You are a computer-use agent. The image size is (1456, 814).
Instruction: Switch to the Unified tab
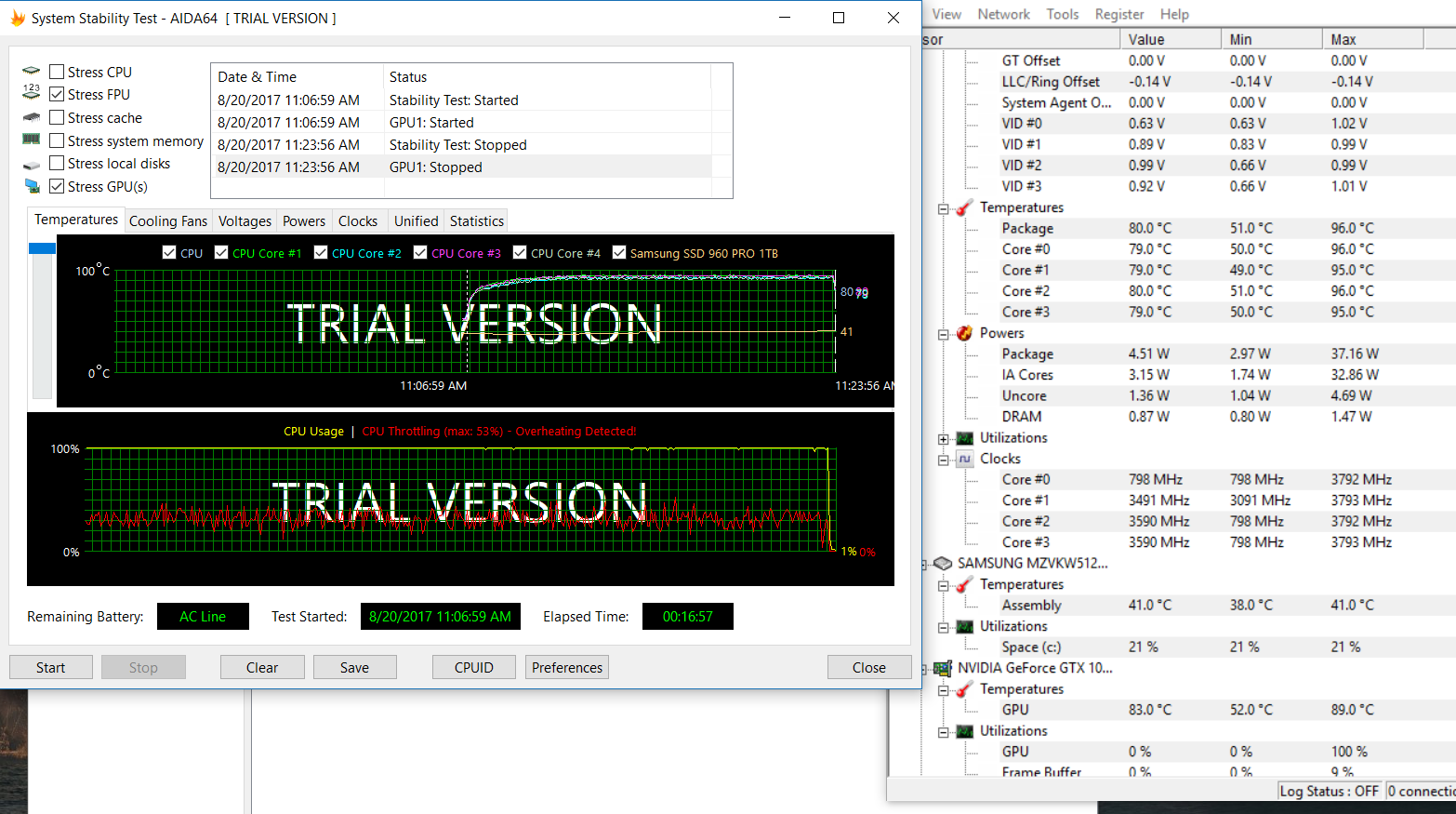pyautogui.click(x=416, y=220)
